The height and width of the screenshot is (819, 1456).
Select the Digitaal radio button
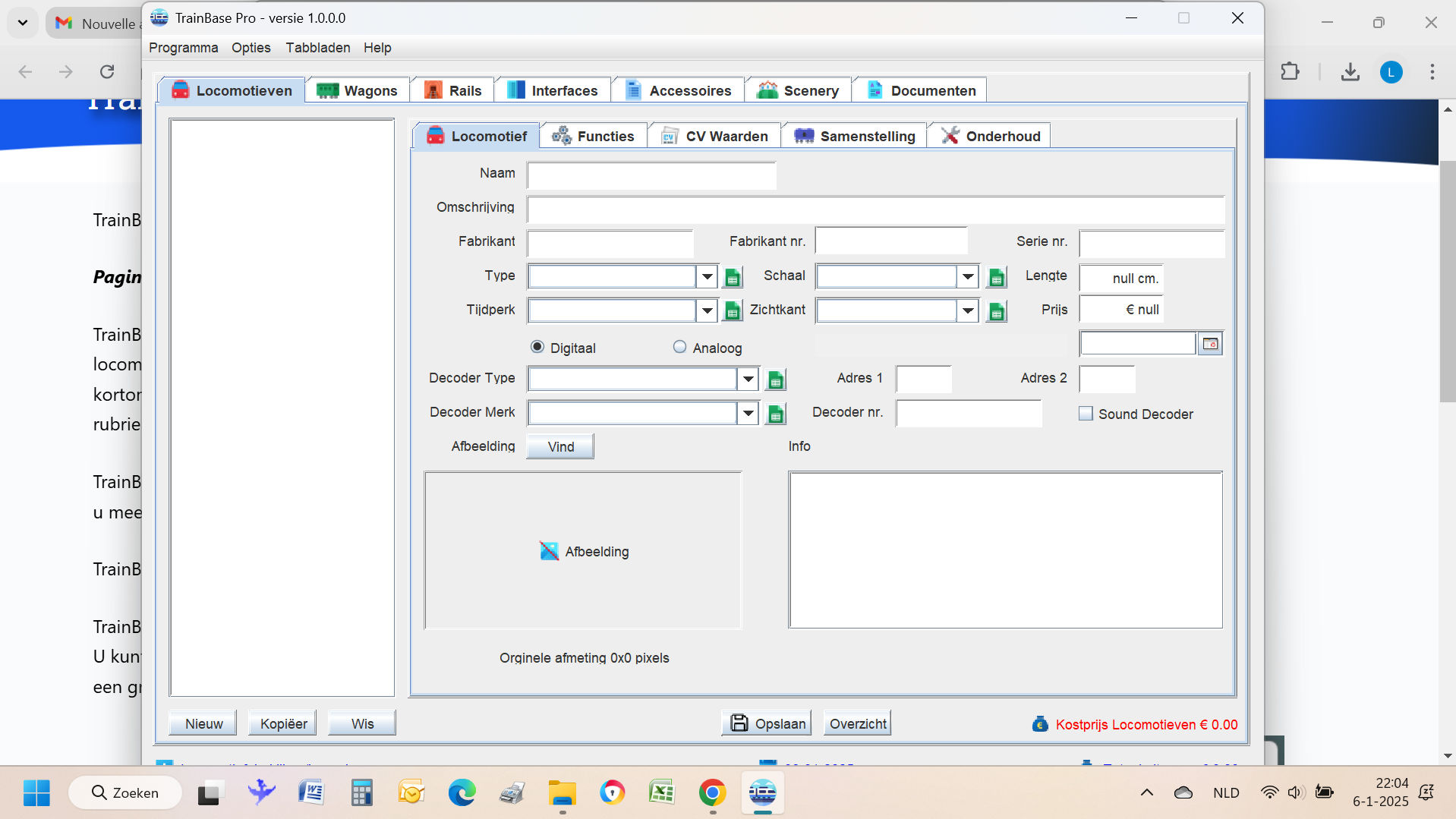point(537,347)
